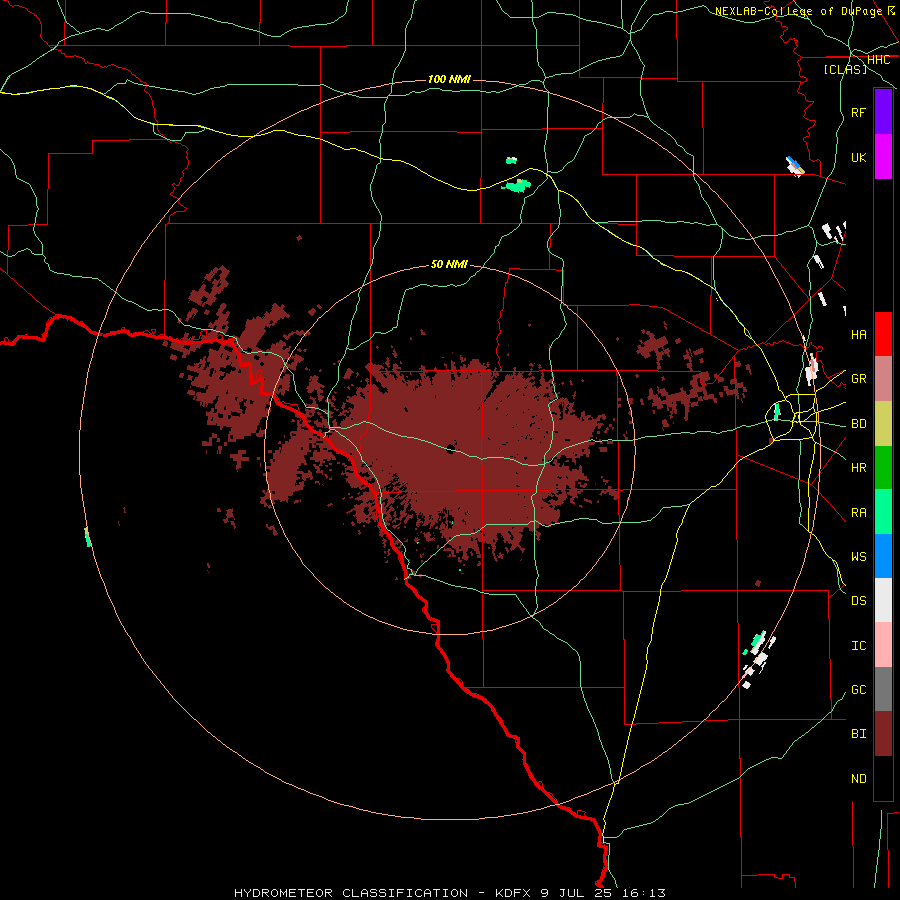Click the GR salmon legend color block
This screenshot has width=900, height=900.
click(883, 379)
